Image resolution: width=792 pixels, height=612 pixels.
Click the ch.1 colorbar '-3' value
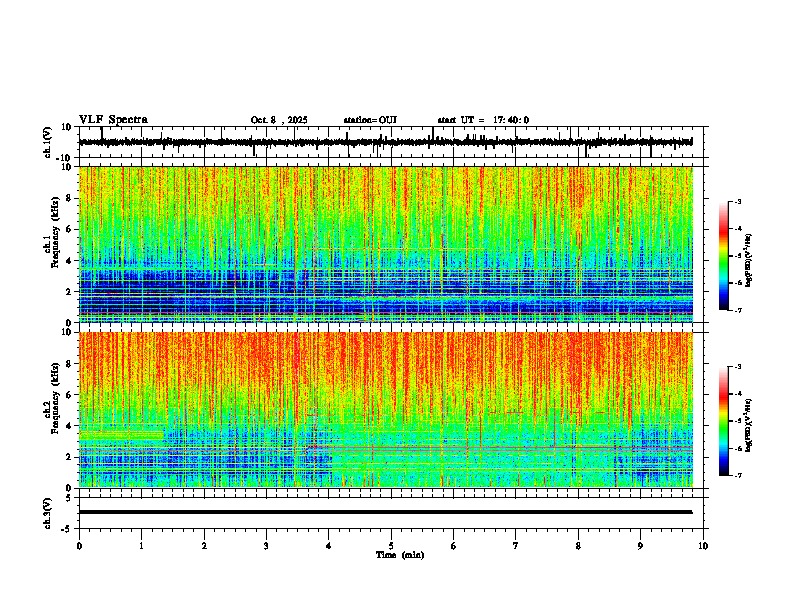click(738, 202)
